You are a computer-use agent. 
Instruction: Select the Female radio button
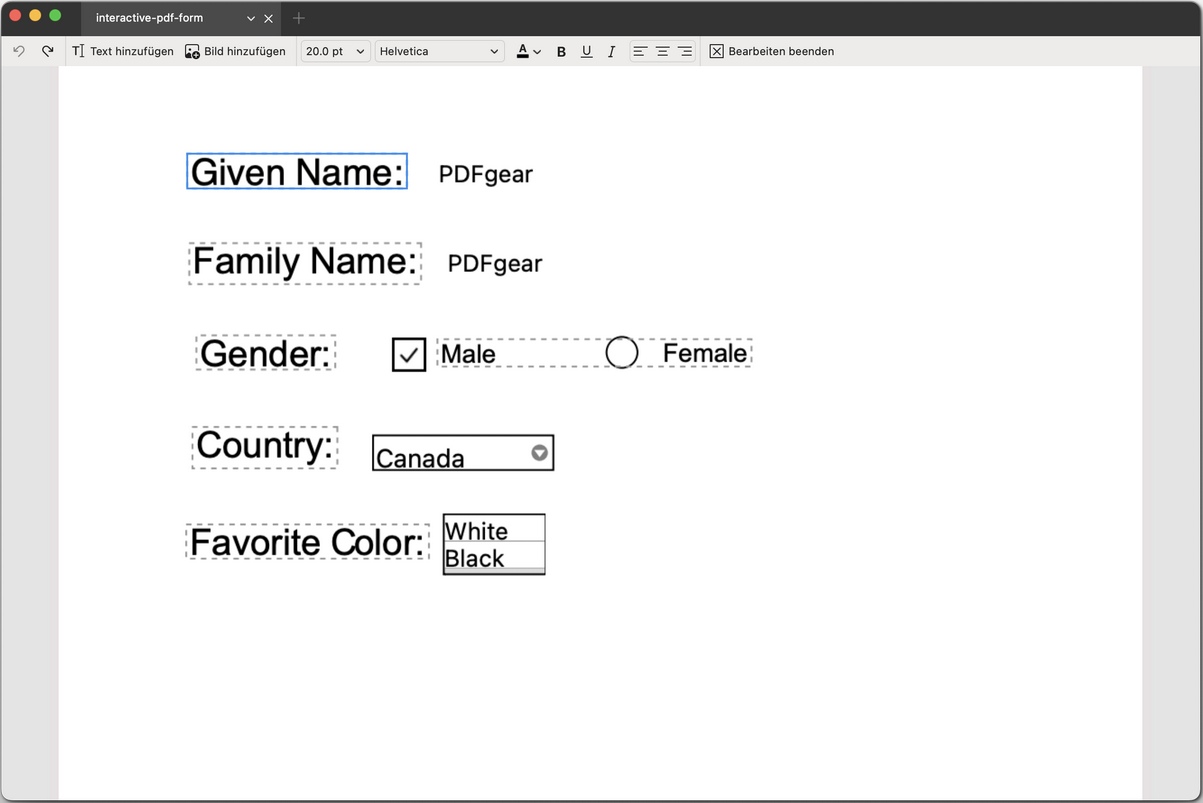622,353
